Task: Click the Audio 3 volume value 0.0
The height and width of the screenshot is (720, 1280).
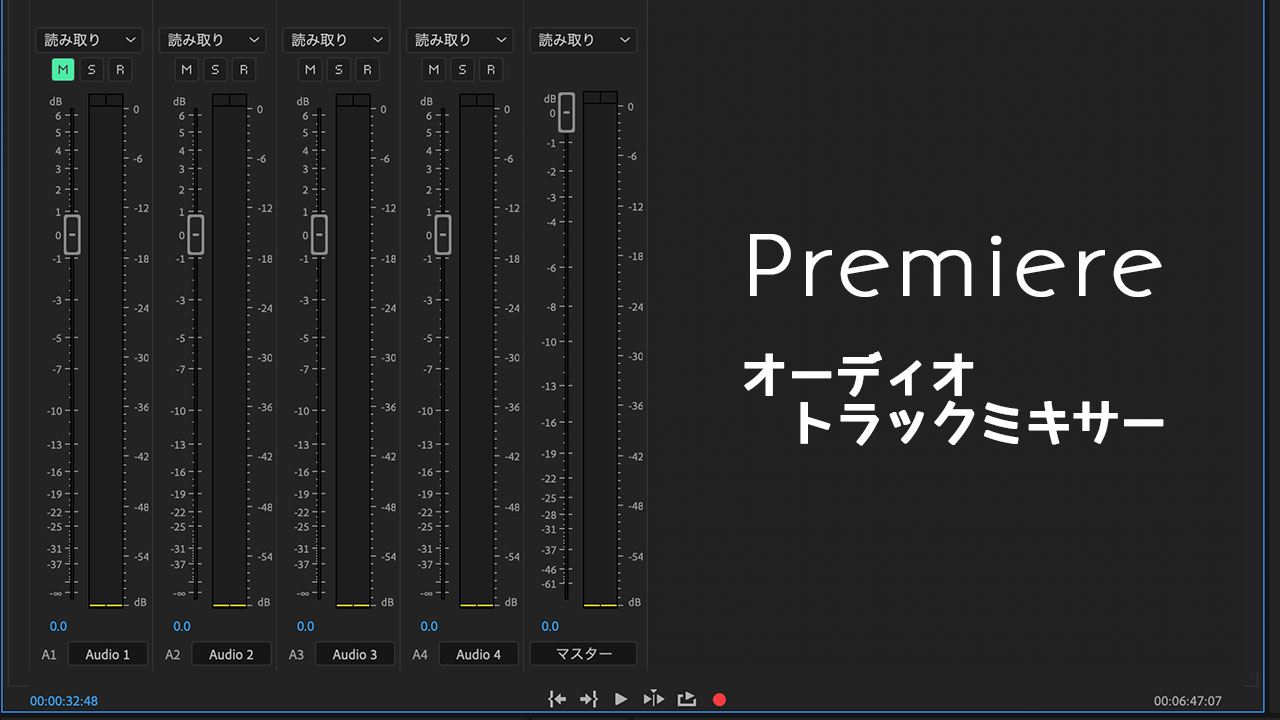Action: click(x=305, y=626)
